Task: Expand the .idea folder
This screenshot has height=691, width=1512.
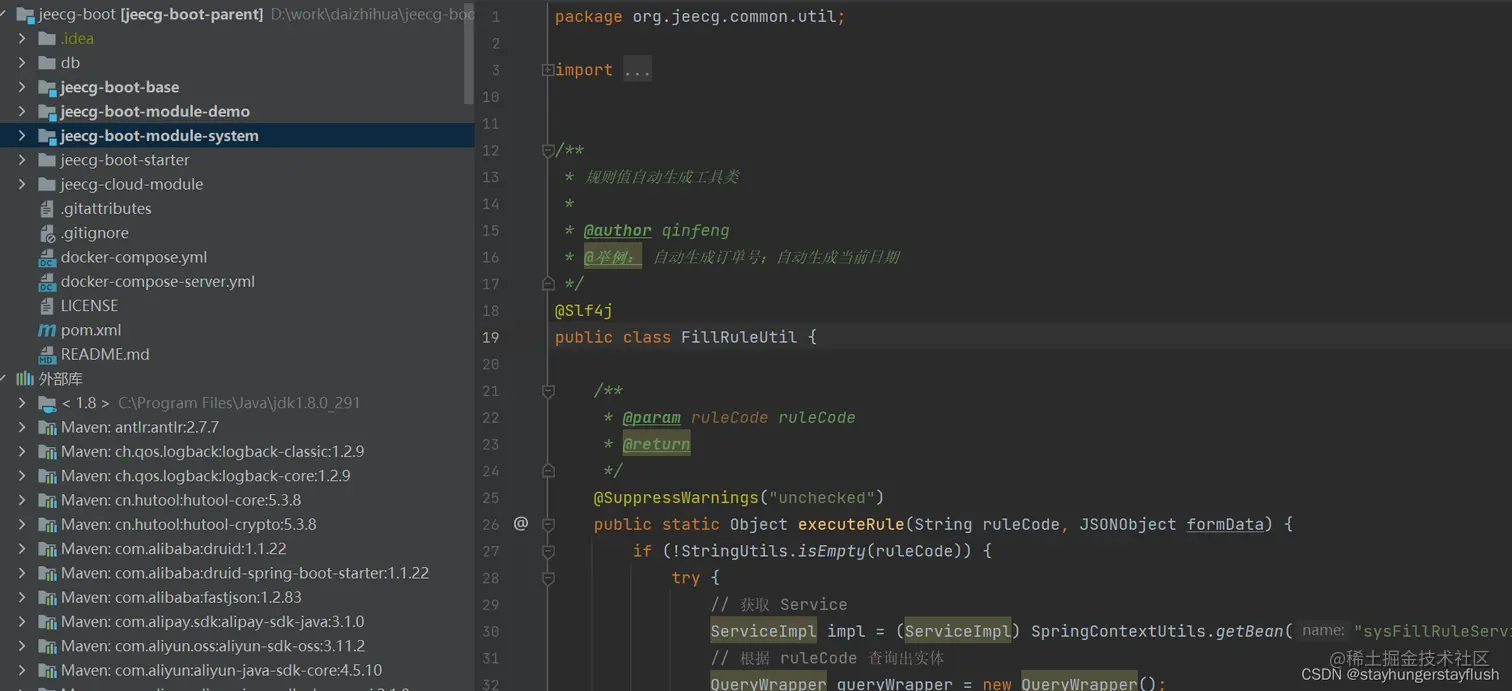Action: (x=22, y=38)
